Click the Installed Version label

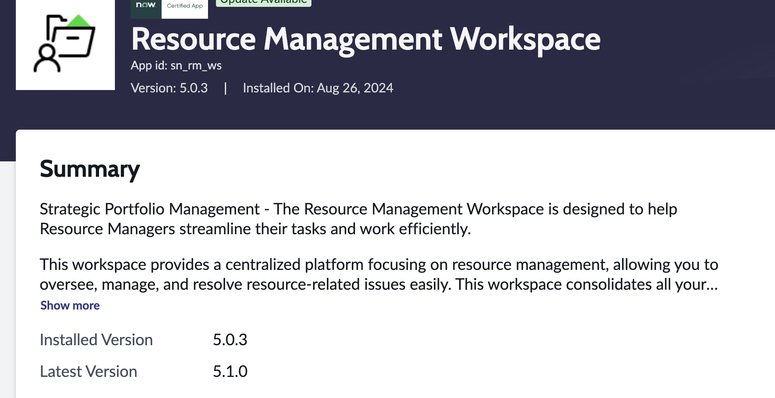[96, 340]
